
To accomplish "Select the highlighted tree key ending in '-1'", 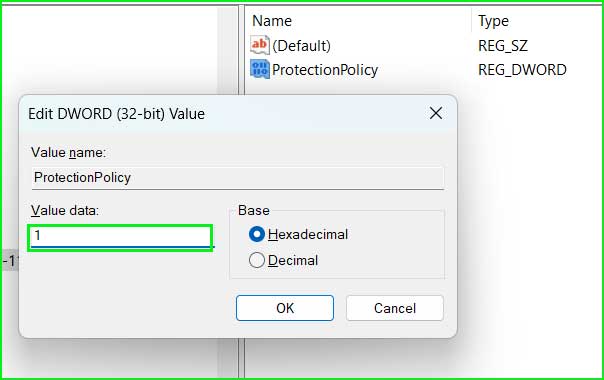I will click(x=9, y=261).
